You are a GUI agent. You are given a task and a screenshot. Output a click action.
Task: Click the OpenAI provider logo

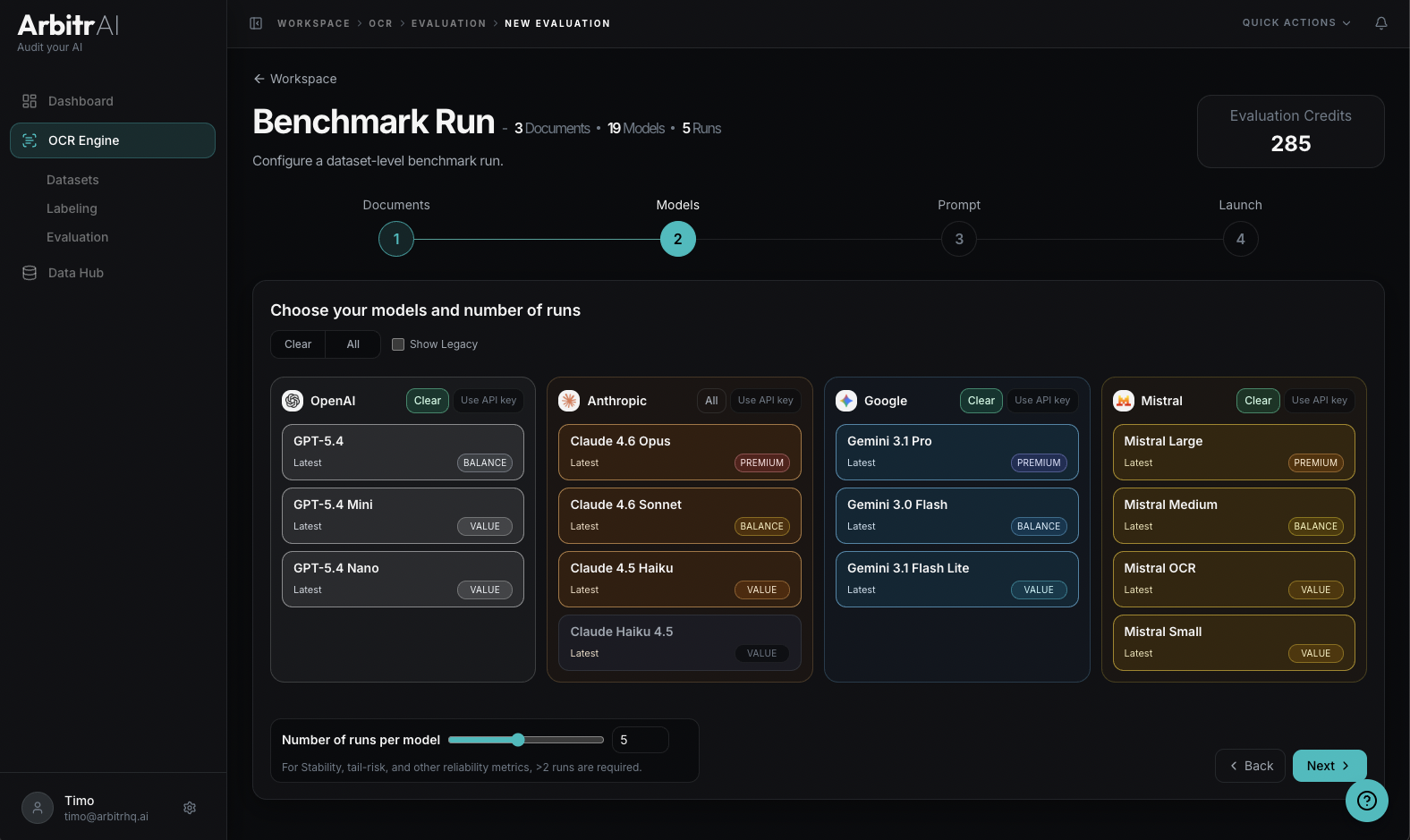pyautogui.click(x=293, y=401)
